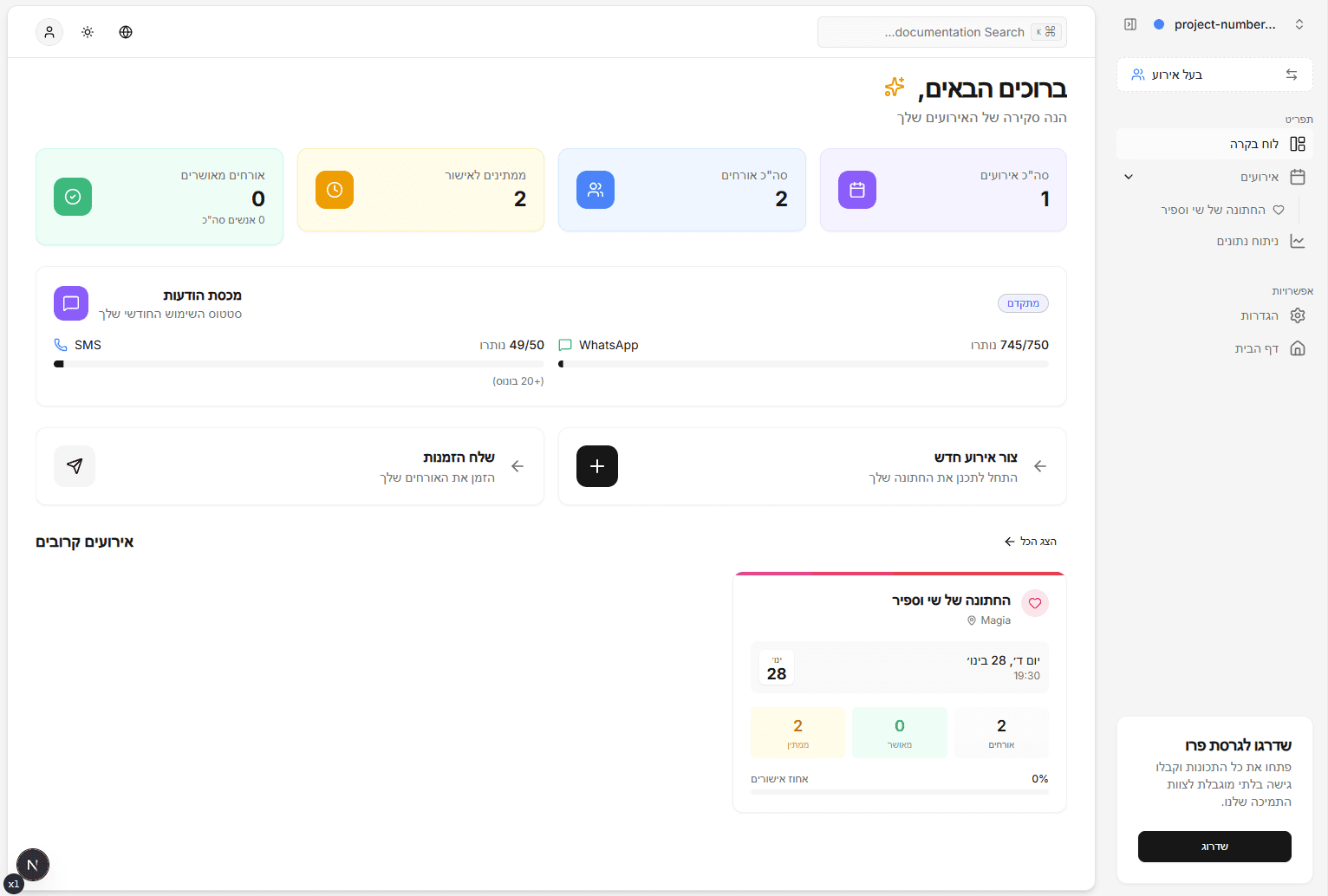Image resolution: width=1328 pixels, height=896 pixels.
Task: Click the orange clock pending icon
Action: click(x=334, y=190)
